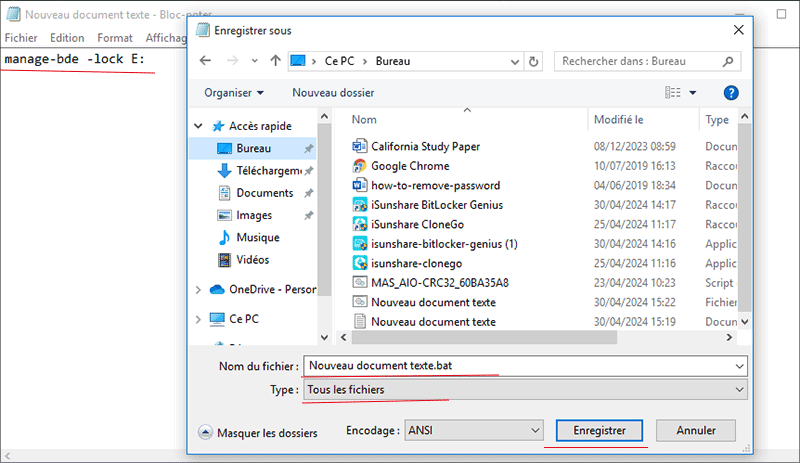Open Format menu in Bloc-notes
This screenshot has height=463, width=800.
(115, 38)
